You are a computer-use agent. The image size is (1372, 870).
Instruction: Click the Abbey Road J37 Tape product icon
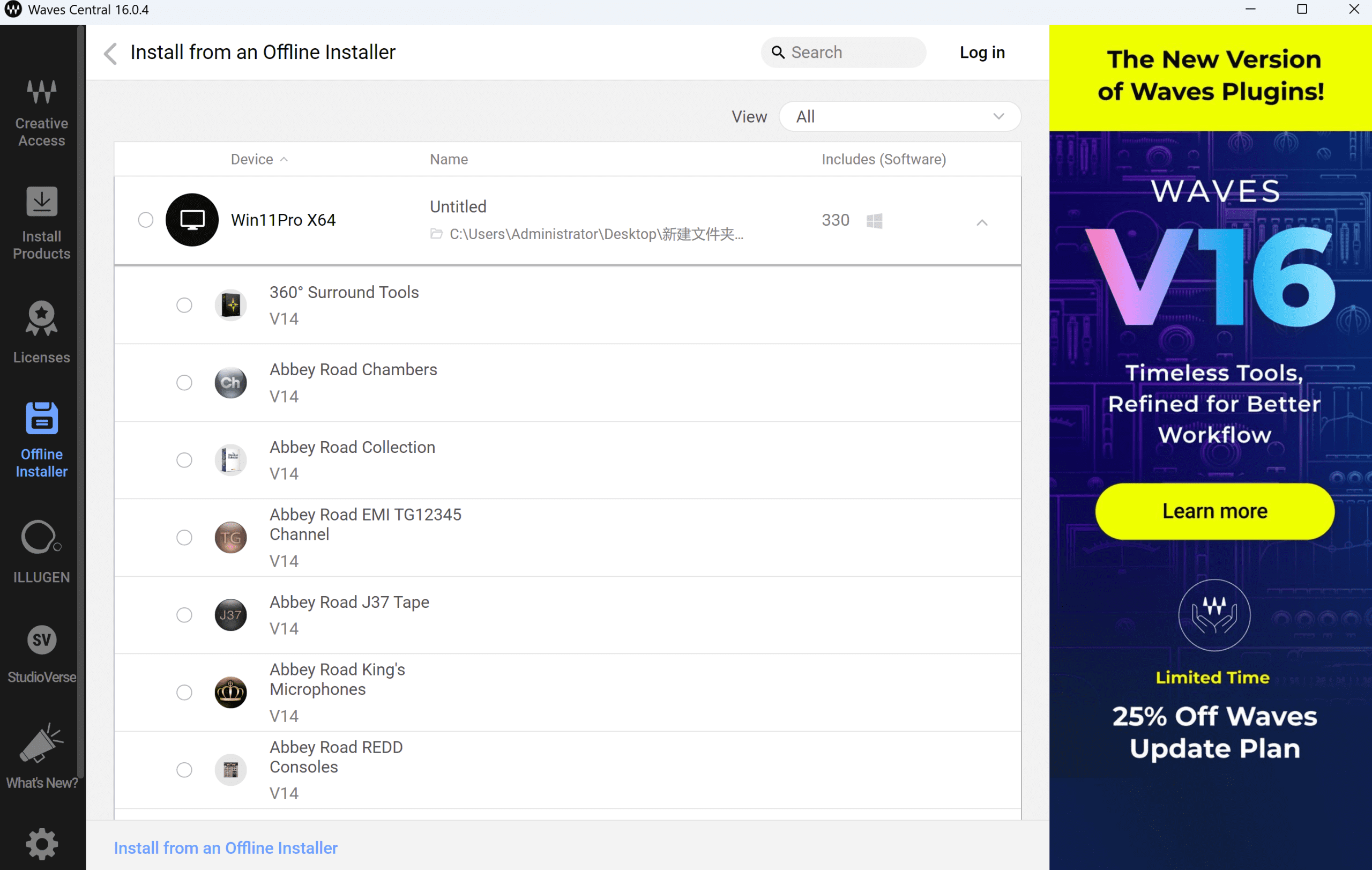[x=230, y=615]
